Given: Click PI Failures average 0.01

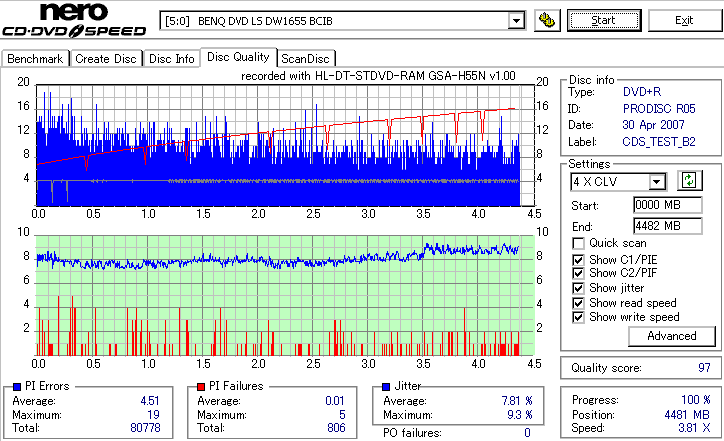Looking at the screenshot, I should (335, 401).
